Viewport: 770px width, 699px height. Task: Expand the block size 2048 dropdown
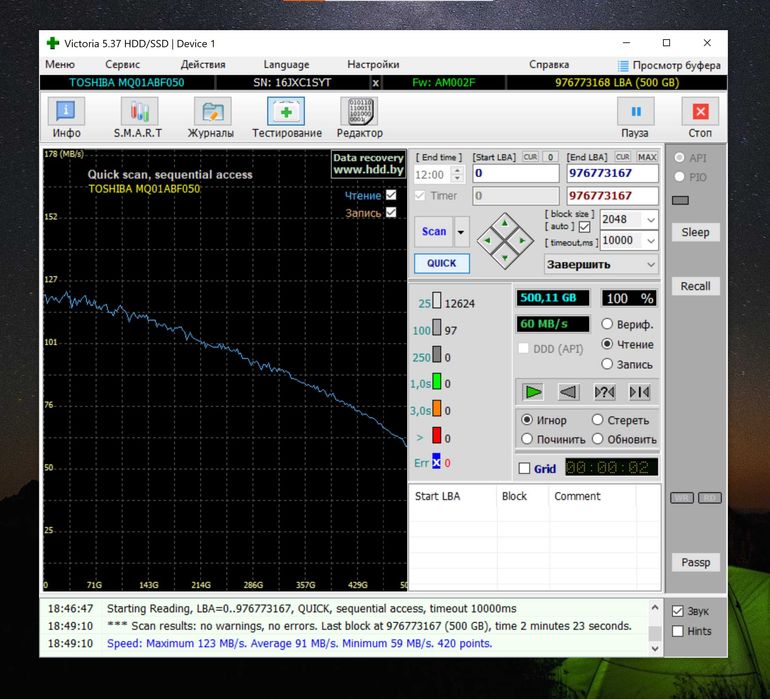click(x=650, y=220)
